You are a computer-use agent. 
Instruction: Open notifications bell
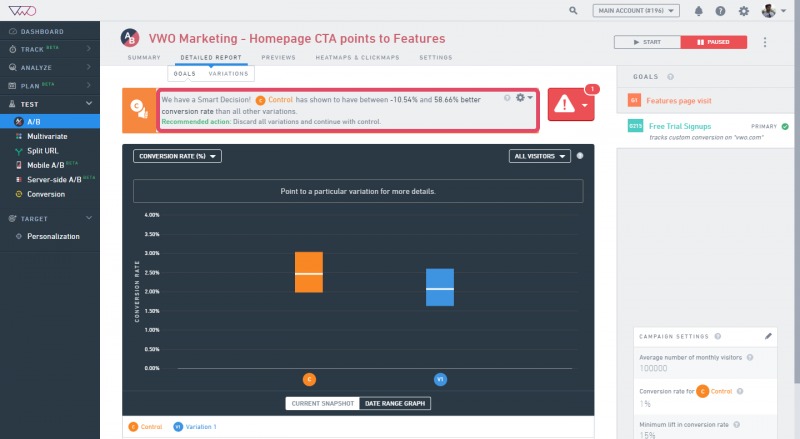(x=698, y=11)
